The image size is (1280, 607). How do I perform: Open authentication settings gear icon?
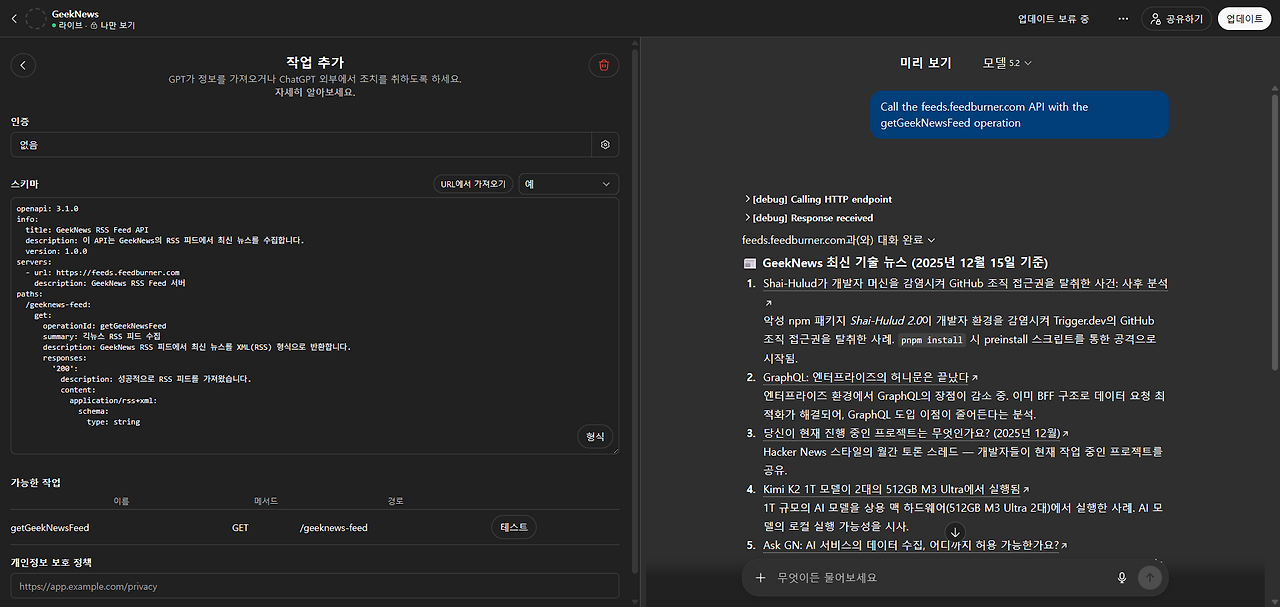(605, 145)
